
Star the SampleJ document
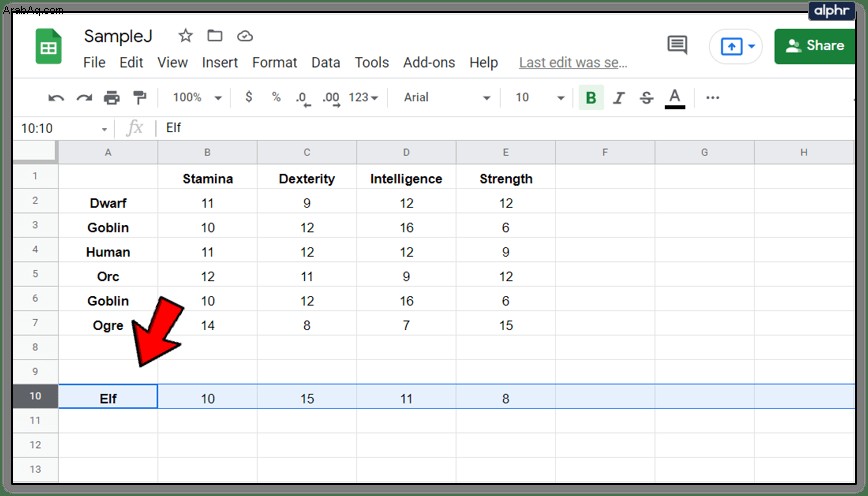(x=185, y=36)
